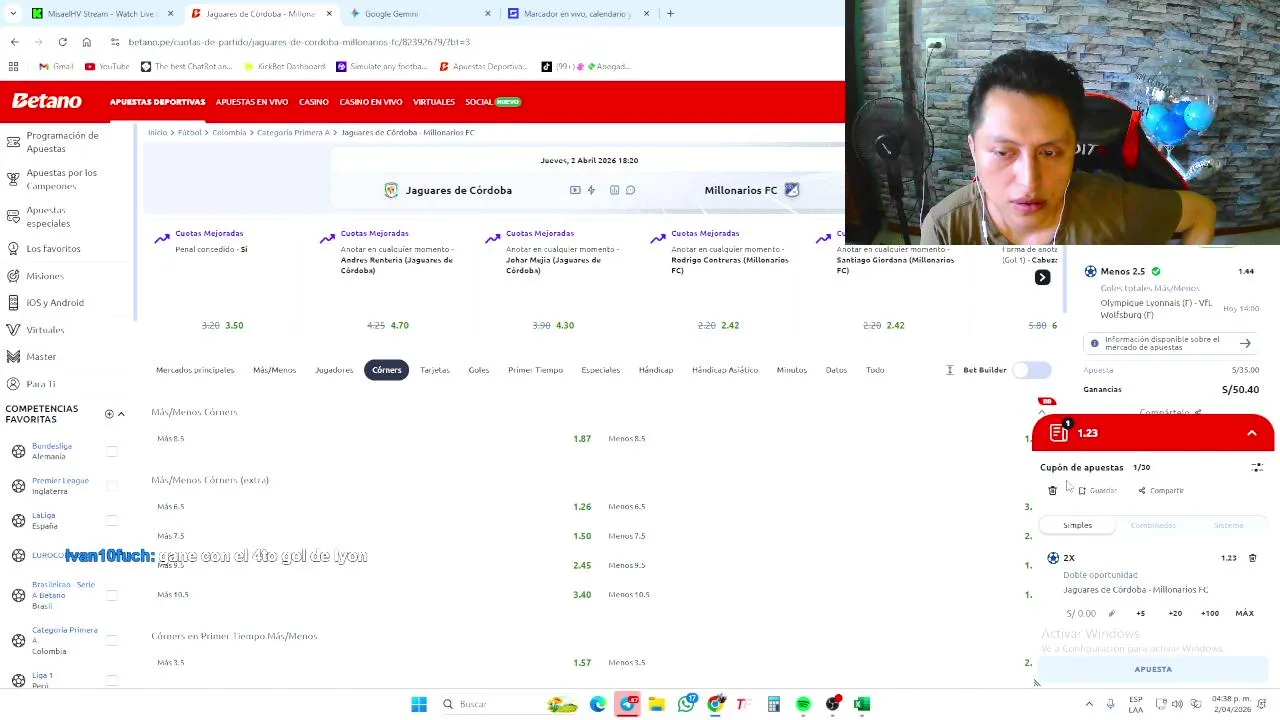Open Programación de Apuestas calendar icon
This screenshot has width=1280, height=720.
(x=13, y=141)
